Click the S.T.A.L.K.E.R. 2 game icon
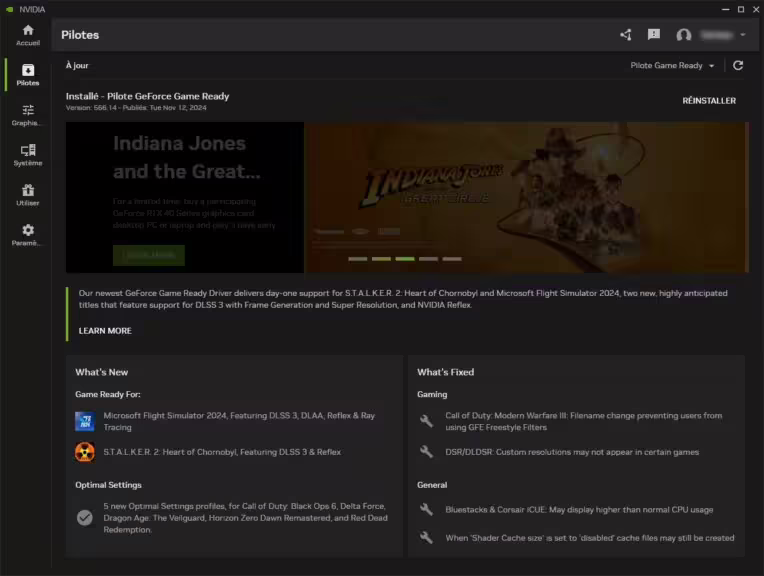This screenshot has height=576, width=764. point(85,452)
